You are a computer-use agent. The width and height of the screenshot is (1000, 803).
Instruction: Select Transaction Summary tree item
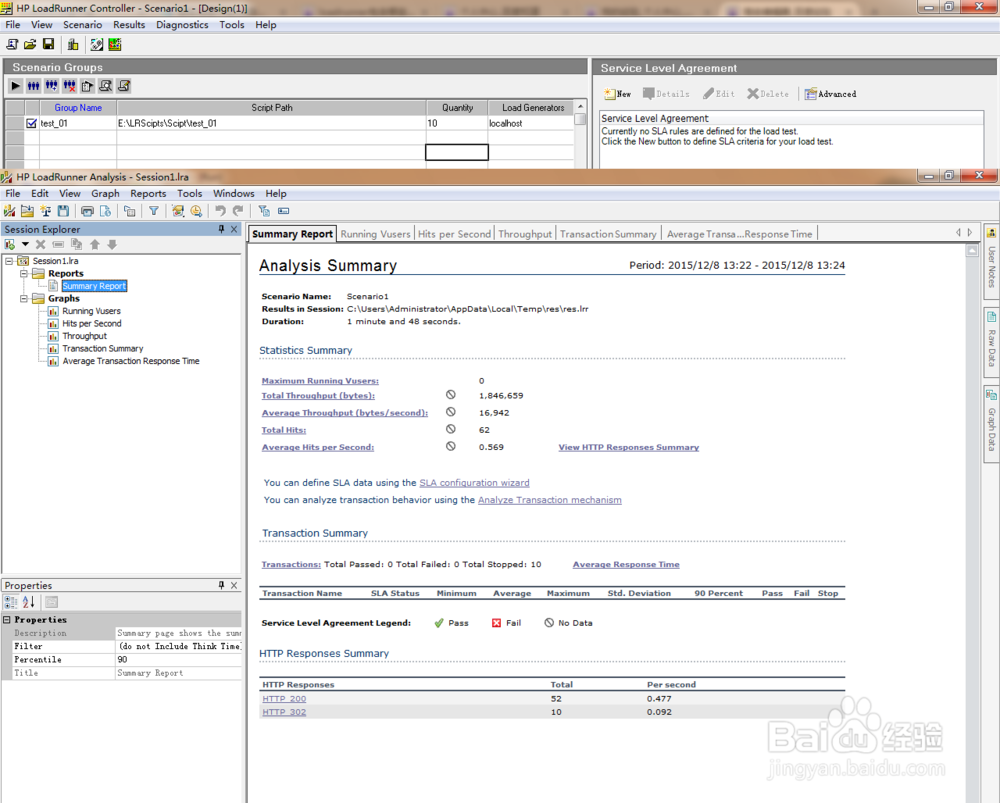point(103,348)
